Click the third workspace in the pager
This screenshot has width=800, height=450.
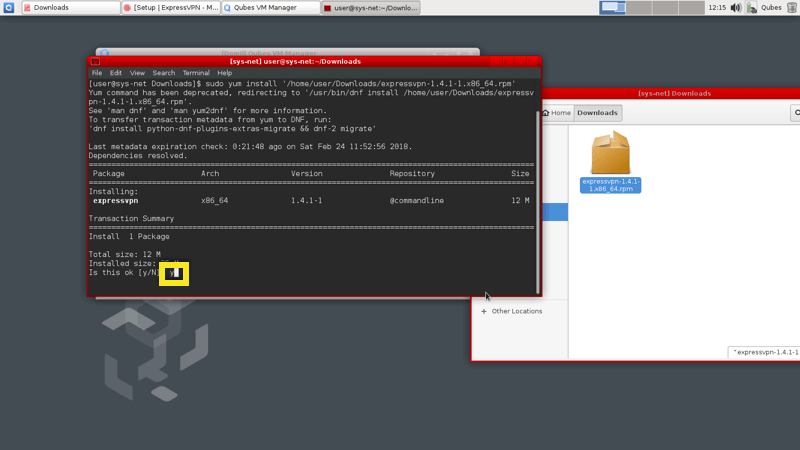pos(665,8)
